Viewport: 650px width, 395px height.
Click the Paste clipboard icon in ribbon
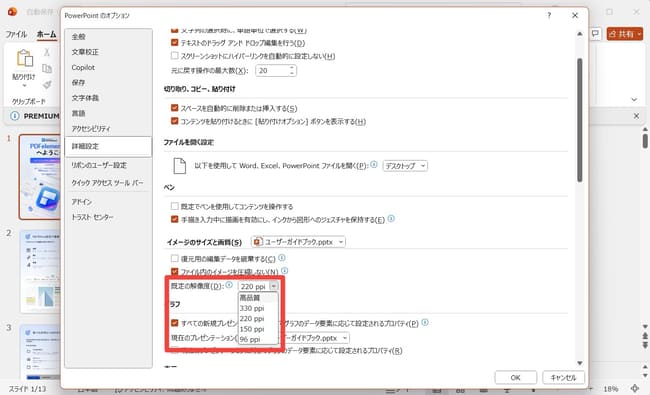[x=24, y=58]
